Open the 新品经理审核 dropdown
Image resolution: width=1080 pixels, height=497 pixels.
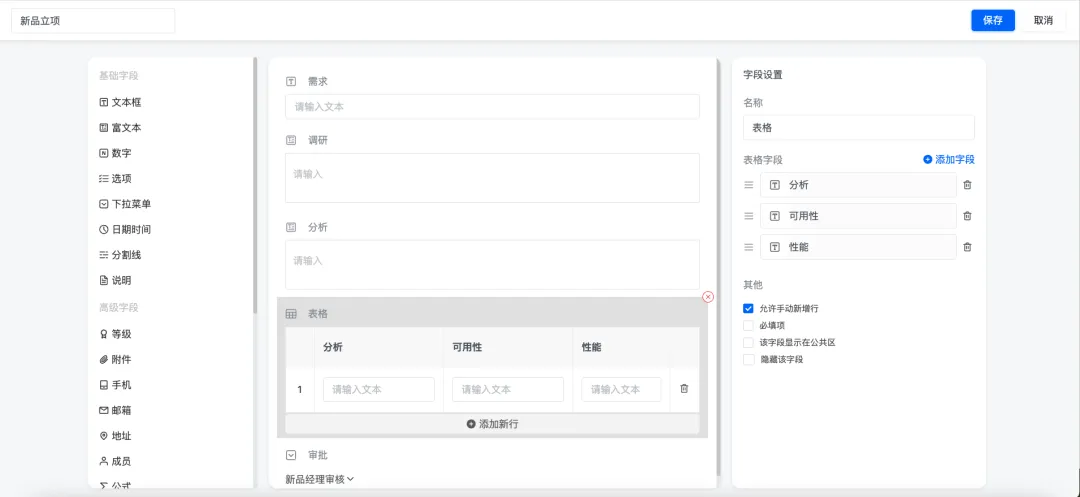click(320, 479)
